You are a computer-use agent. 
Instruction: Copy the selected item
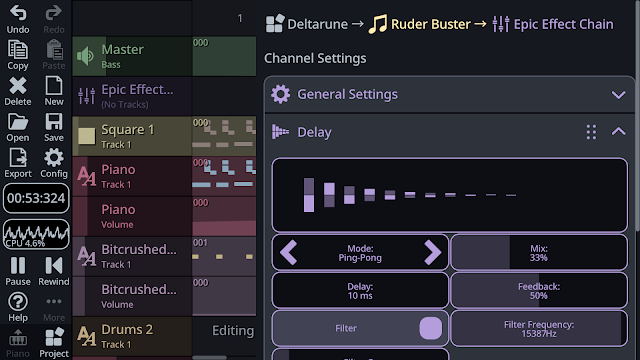point(18,55)
